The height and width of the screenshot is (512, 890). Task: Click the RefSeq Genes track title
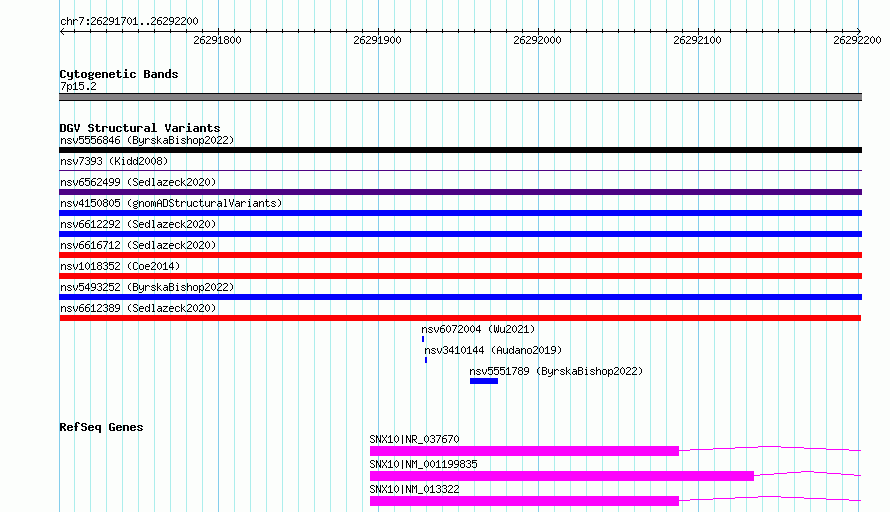coord(101,427)
